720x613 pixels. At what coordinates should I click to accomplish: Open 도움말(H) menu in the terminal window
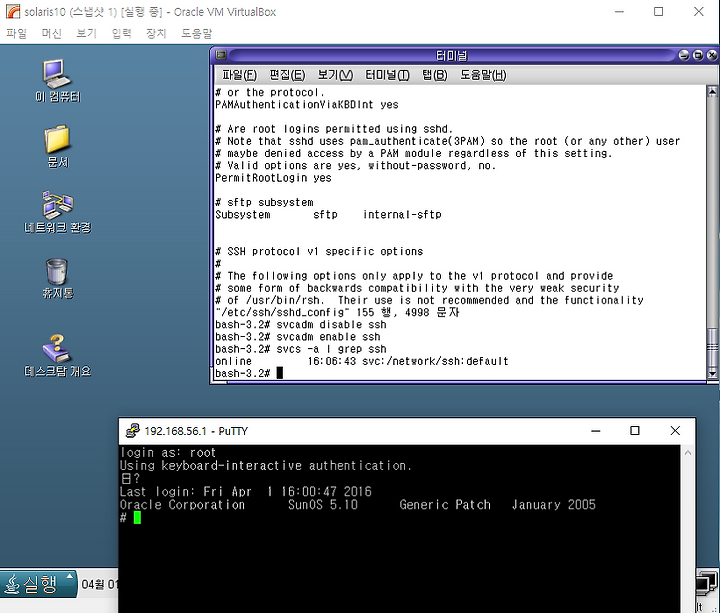pyautogui.click(x=483, y=75)
